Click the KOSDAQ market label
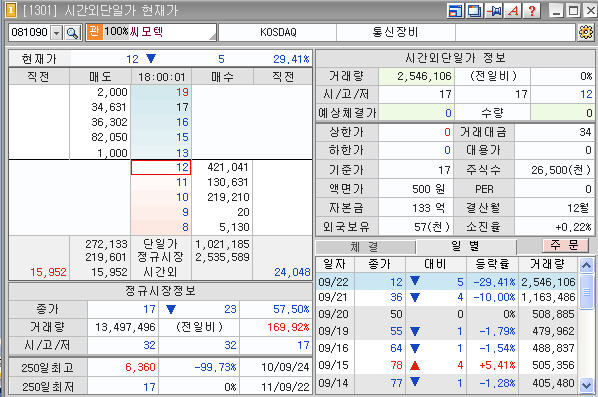 coord(278,32)
